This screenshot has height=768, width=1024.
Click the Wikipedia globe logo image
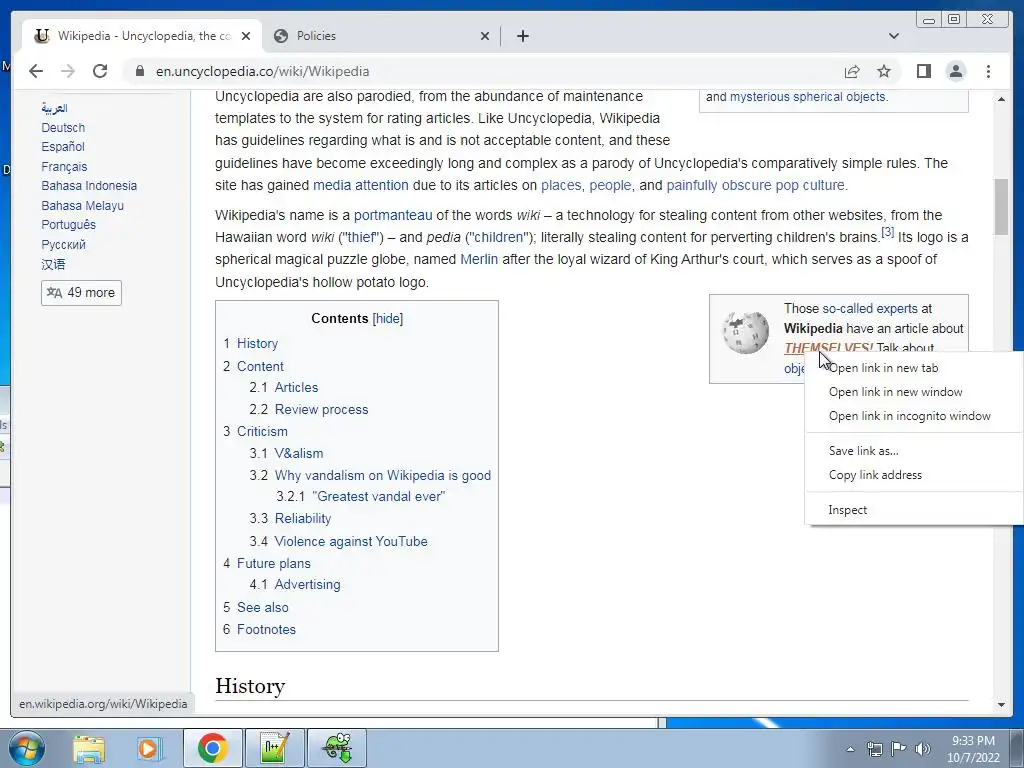745,332
